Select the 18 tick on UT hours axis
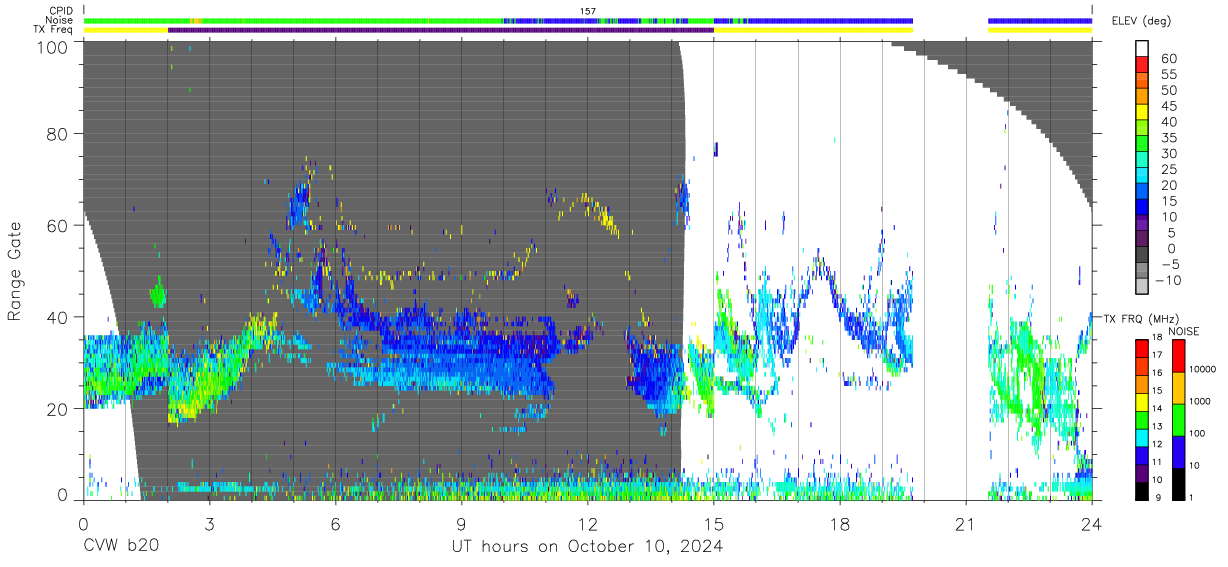This screenshot has width=1228, height=567. (840, 523)
